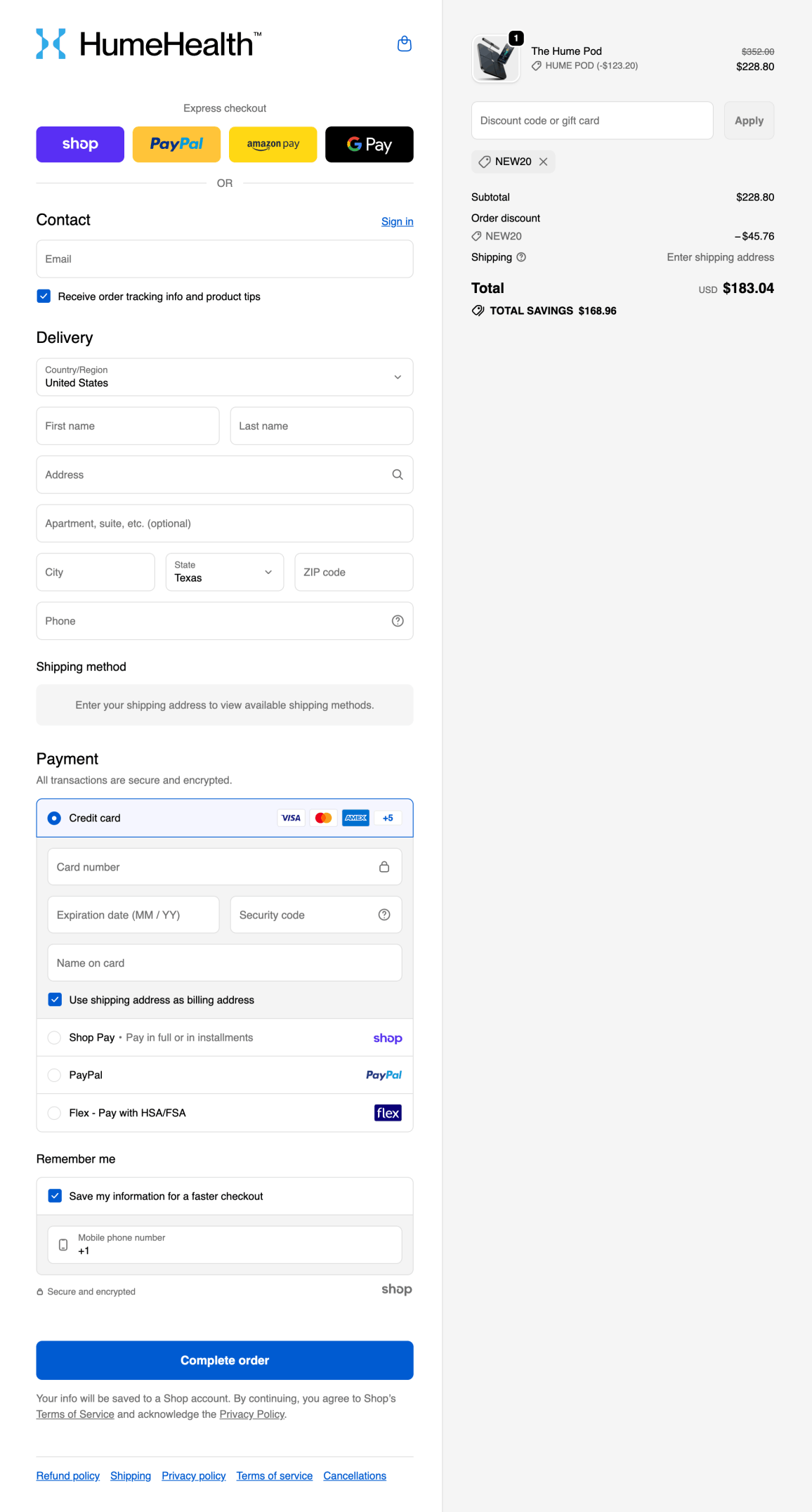Image resolution: width=812 pixels, height=1512 pixels.
Task: Toggle Use shipping address as billing address
Action: tap(55, 1000)
